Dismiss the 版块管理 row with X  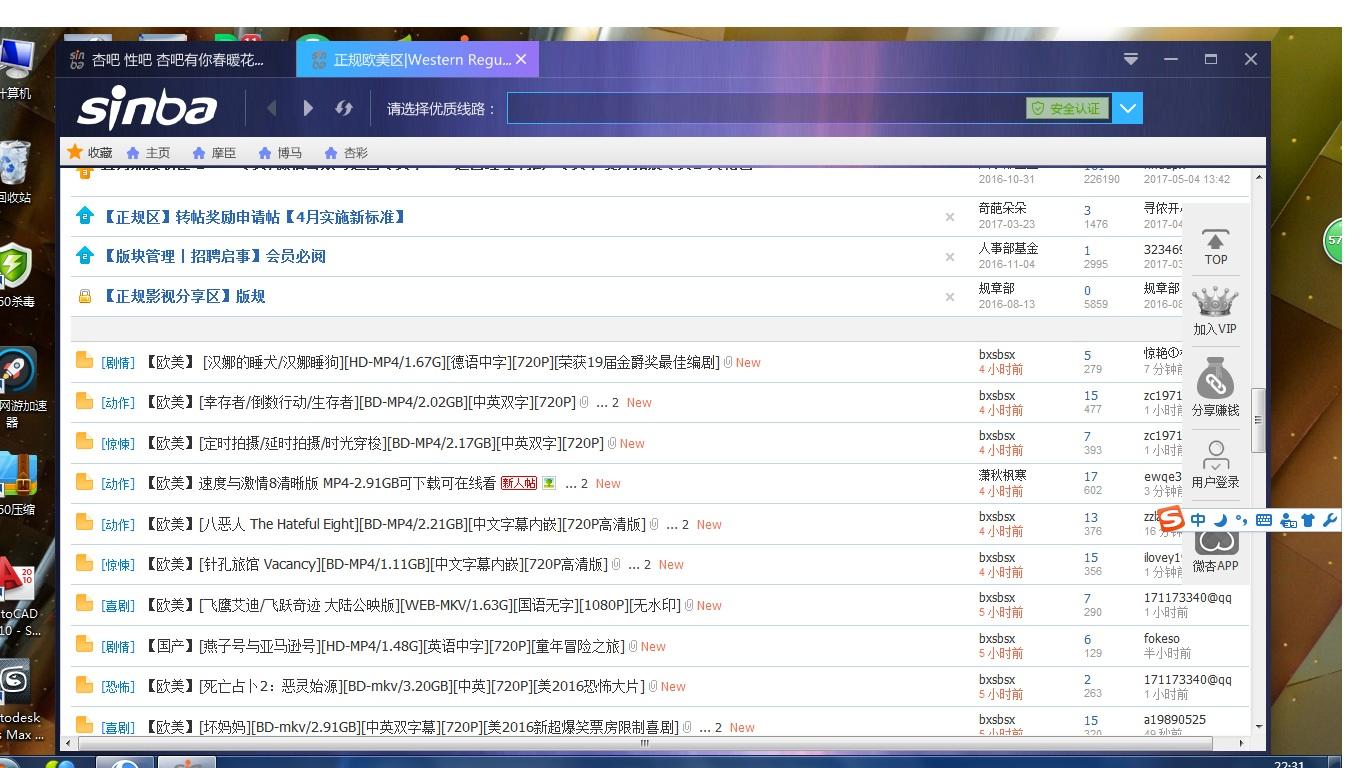tap(950, 257)
